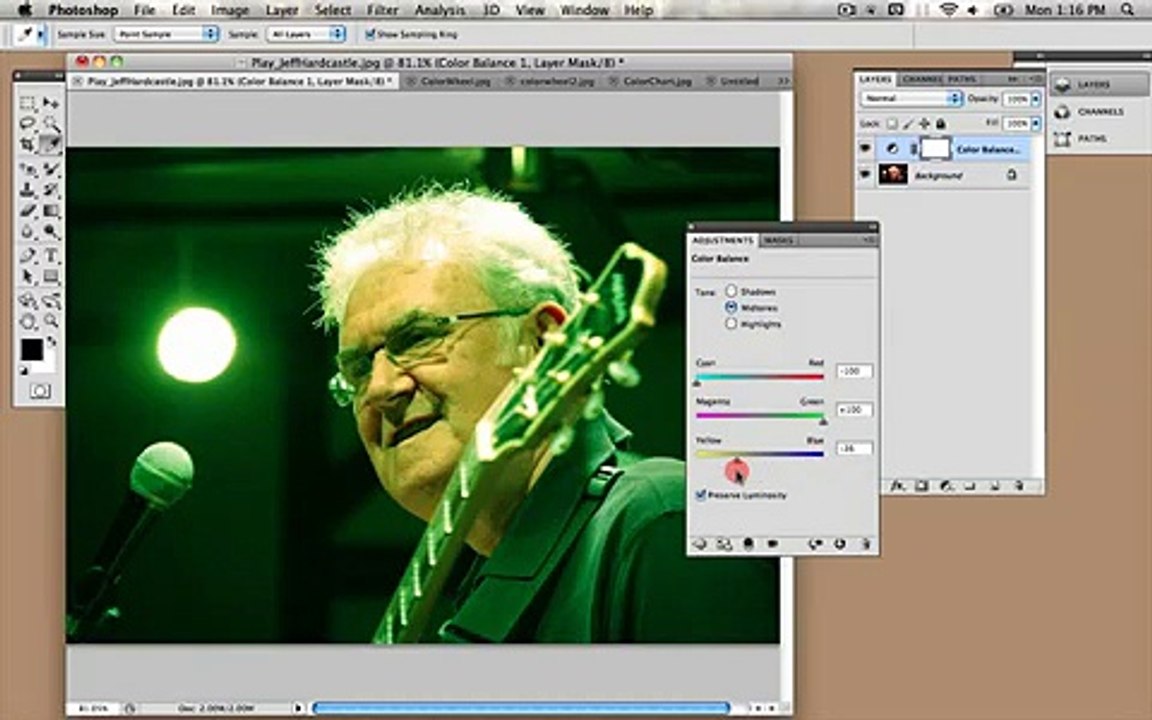Select the 3D Rotate tool
1152x720 pixels.
(x=28, y=300)
